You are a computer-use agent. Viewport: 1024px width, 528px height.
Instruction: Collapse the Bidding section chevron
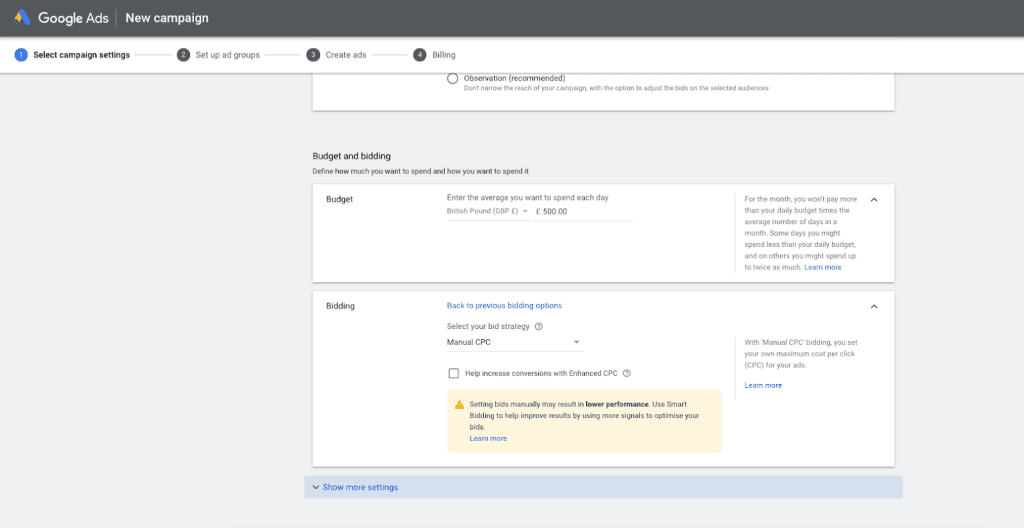(x=874, y=306)
